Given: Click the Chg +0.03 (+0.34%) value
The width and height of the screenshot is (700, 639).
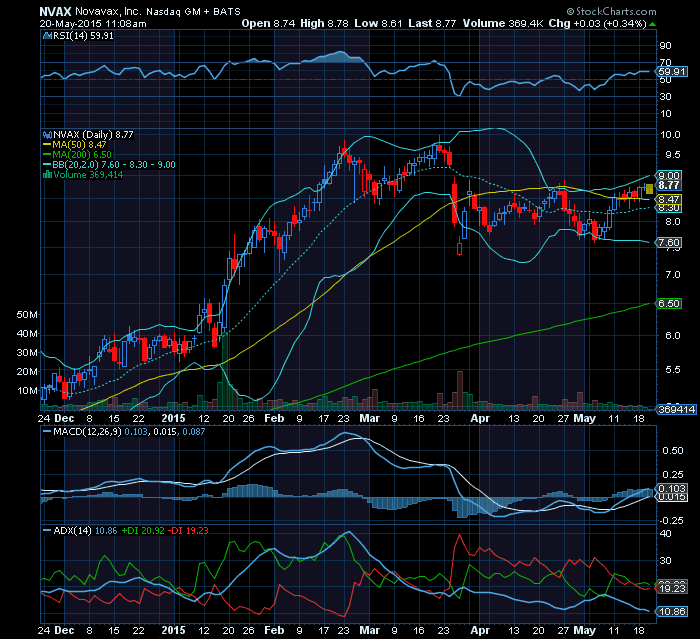Looking at the screenshot, I should coord(597,24).
